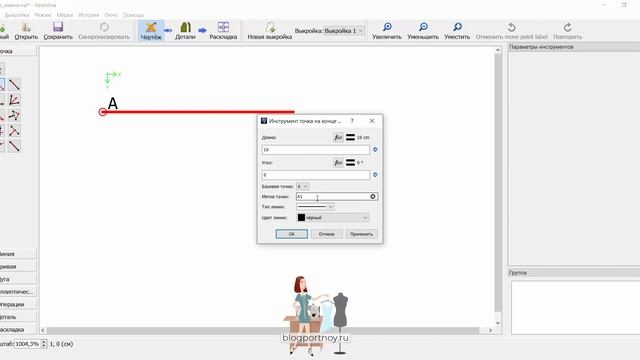Click the Применить apply button

coord(362,234)
